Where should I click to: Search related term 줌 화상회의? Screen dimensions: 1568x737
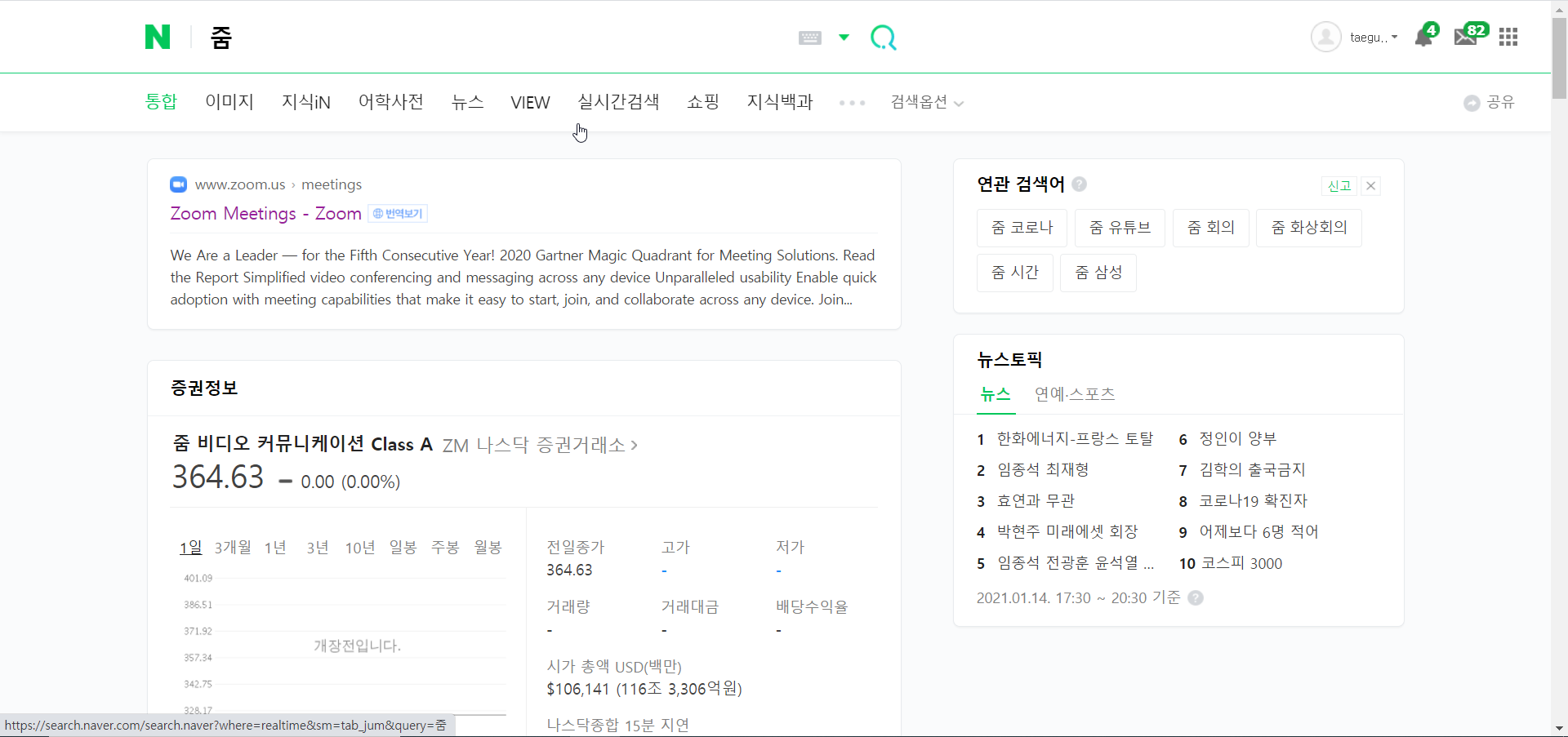click(x=1309, y=228)
